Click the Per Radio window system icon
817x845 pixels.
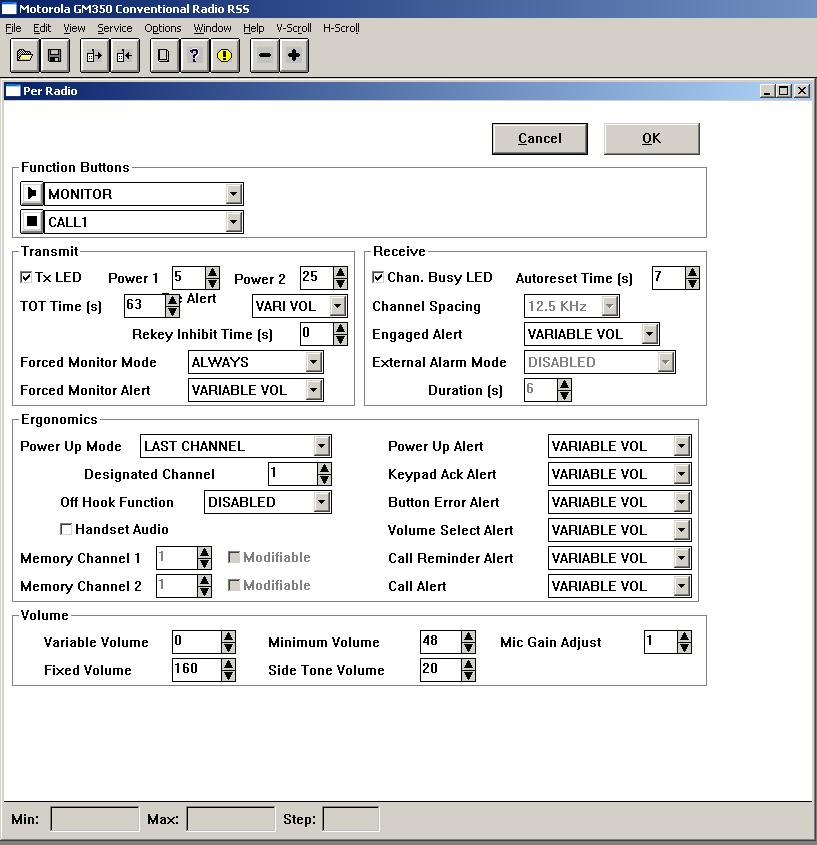click(x=12, y=91)
